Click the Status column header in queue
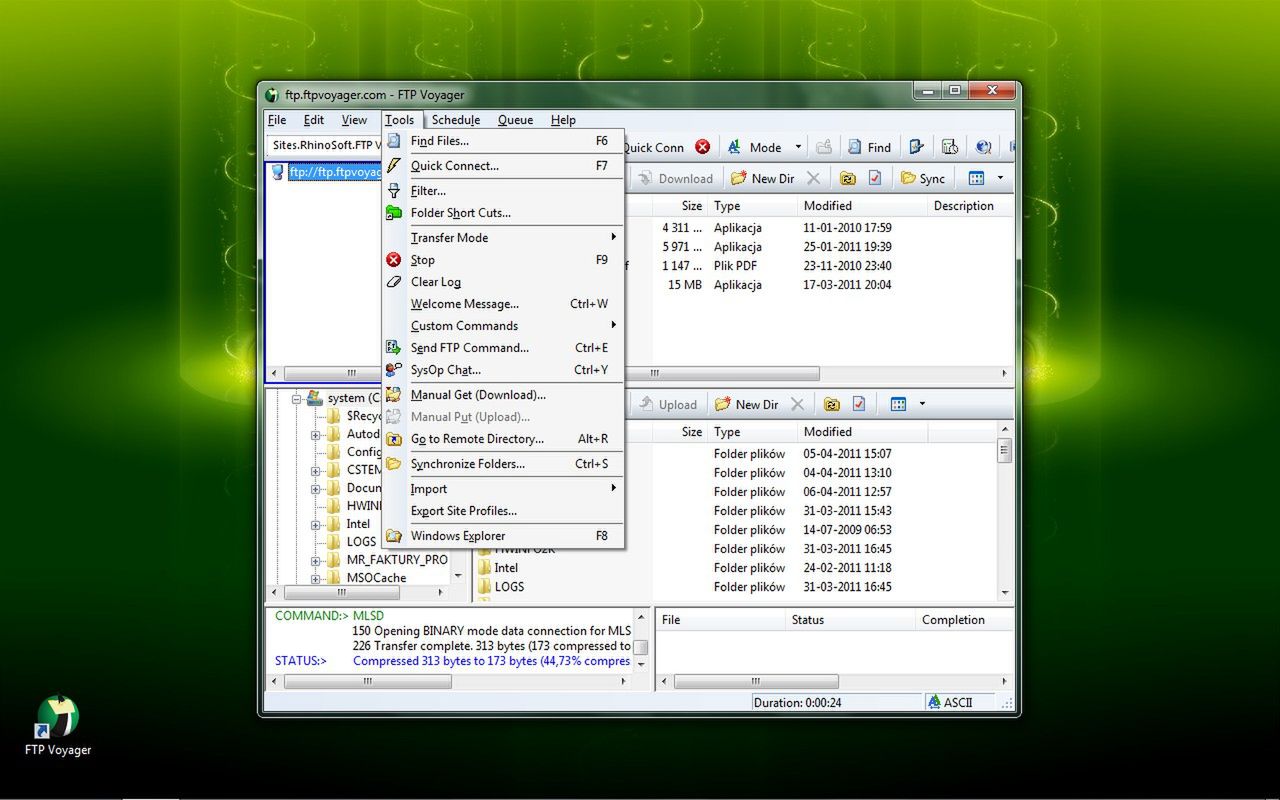 [849, 620]
